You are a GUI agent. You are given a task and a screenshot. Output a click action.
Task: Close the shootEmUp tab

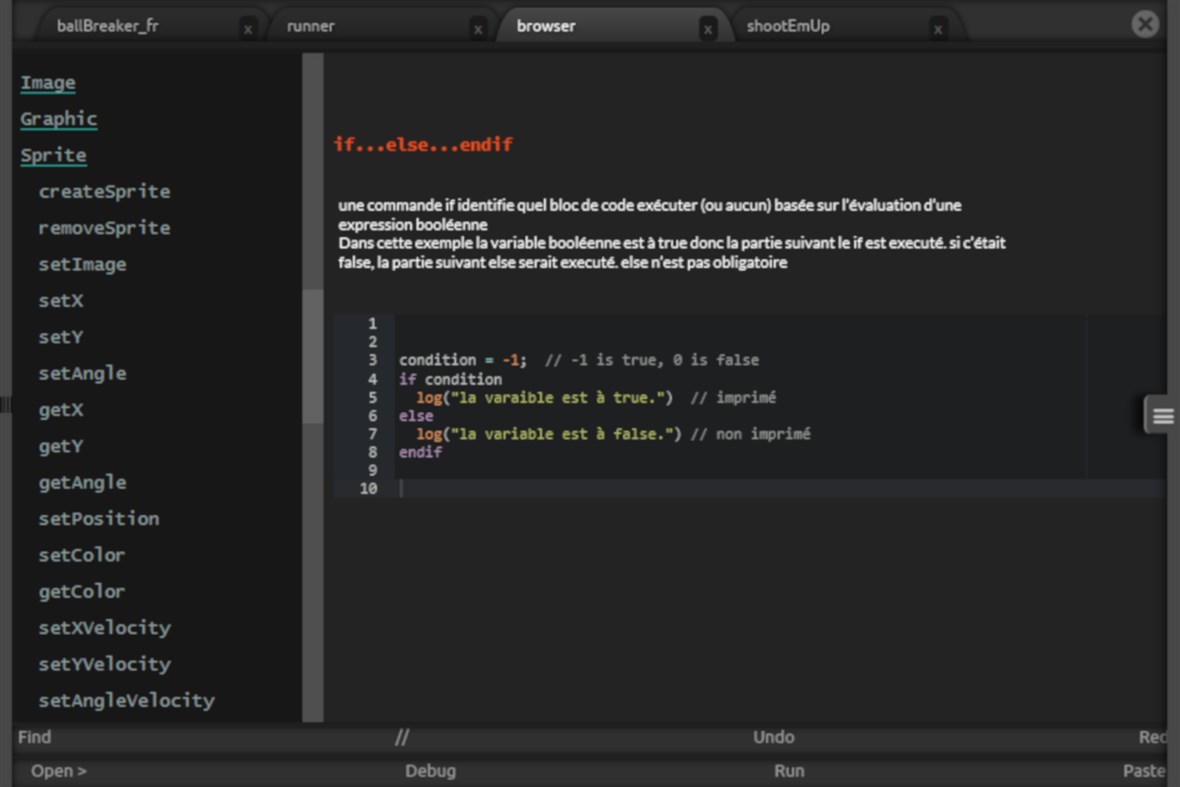938,29
